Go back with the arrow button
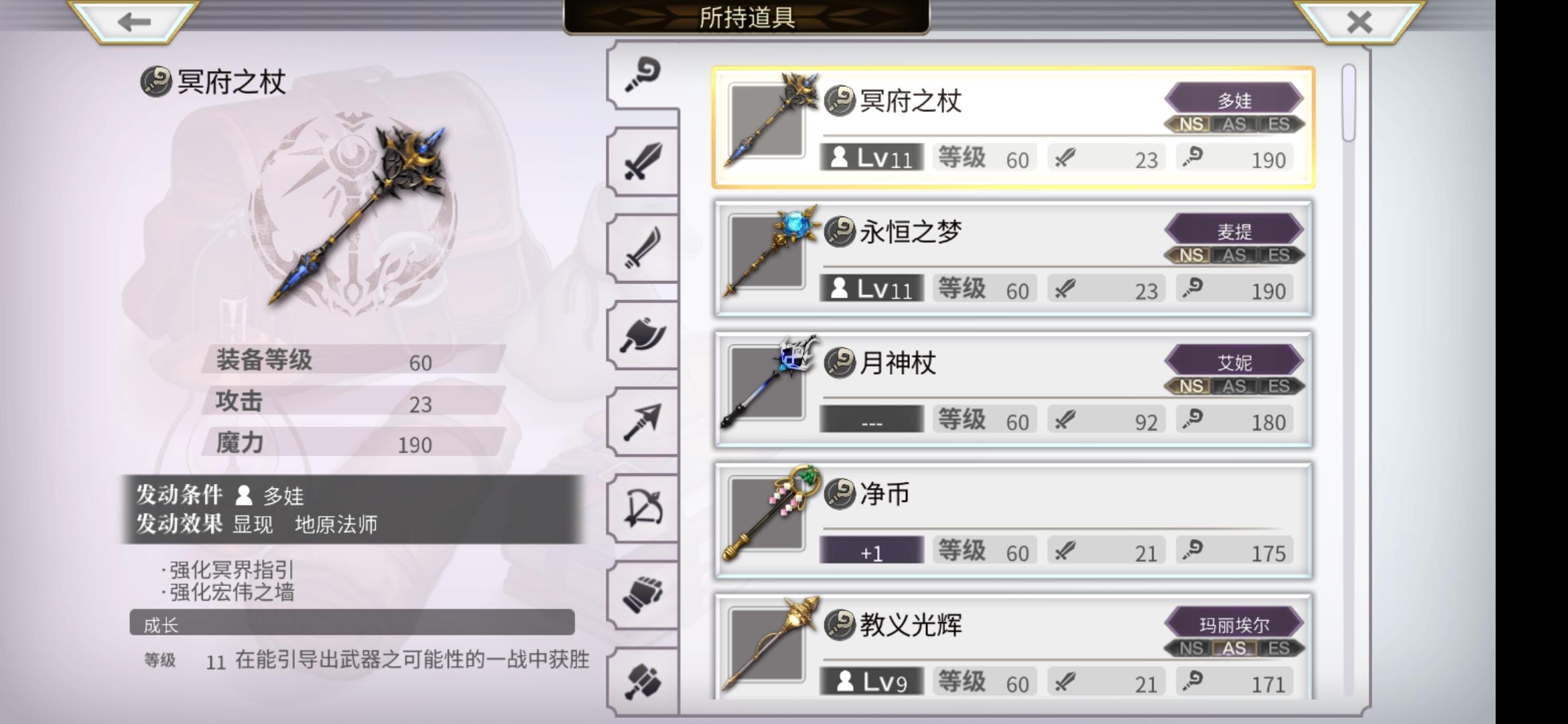This screenshot has height=724, width=1568. point(133,22)
